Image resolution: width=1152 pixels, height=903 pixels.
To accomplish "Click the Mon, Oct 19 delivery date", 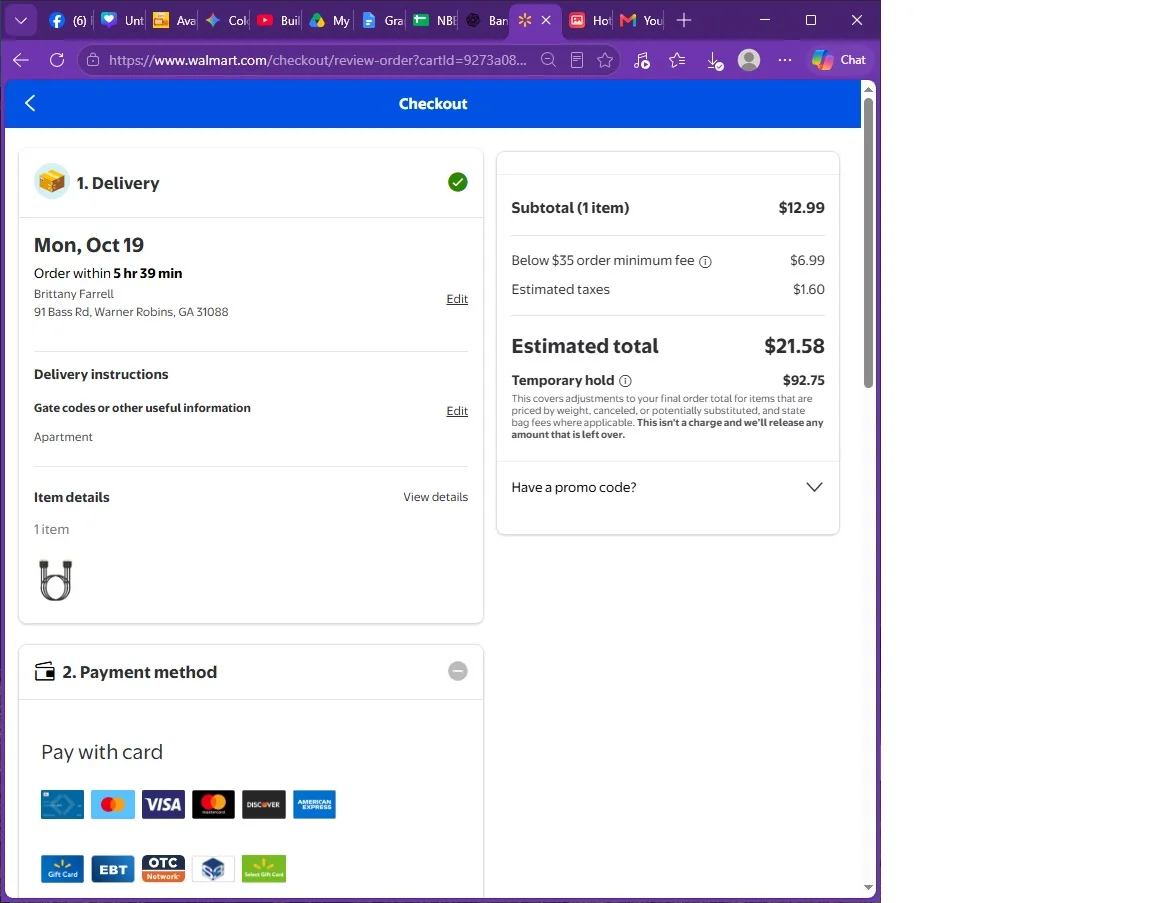I will click(89, 245).
